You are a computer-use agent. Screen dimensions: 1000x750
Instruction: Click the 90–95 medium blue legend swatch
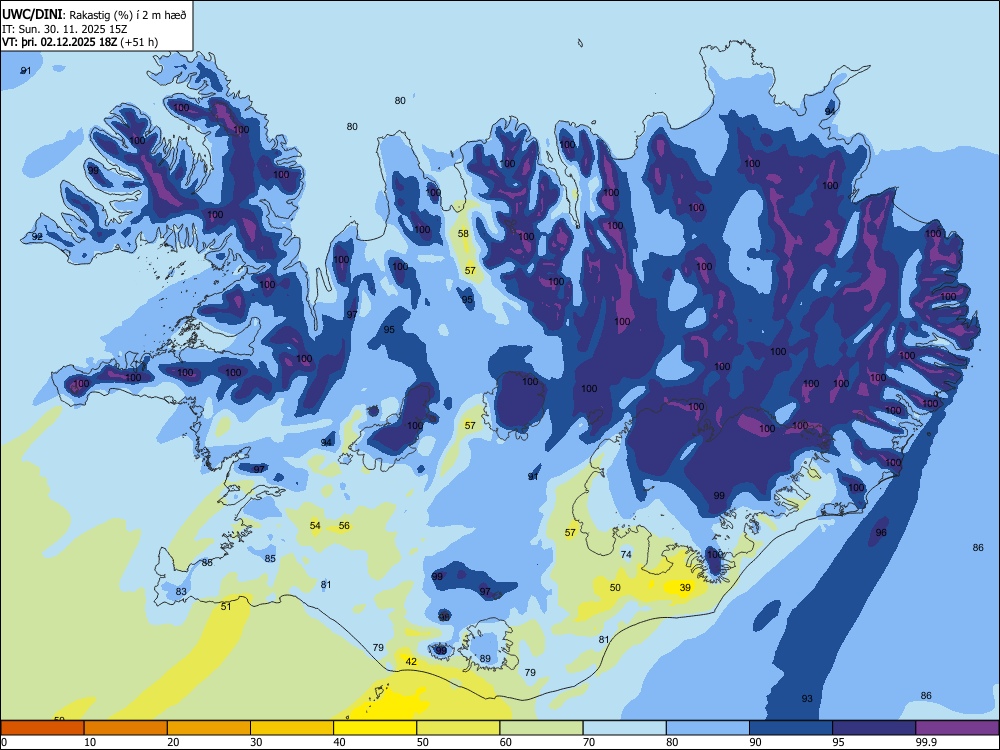(791, 728)
